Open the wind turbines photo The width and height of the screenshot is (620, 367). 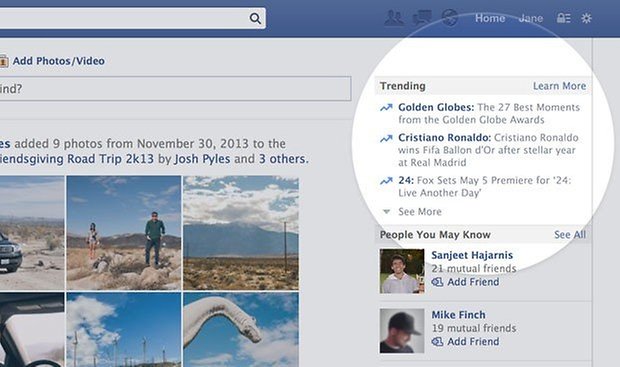pos(124,330)
